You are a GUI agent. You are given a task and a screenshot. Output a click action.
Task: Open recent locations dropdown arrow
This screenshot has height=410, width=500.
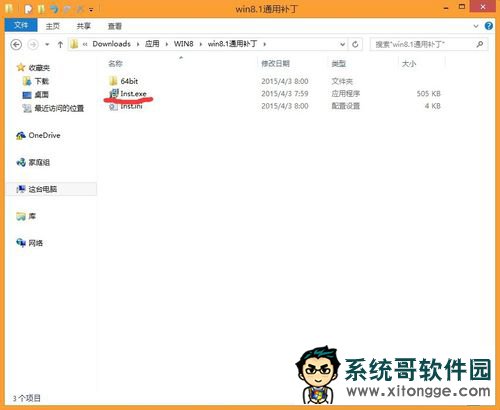(x=47, y=44)
